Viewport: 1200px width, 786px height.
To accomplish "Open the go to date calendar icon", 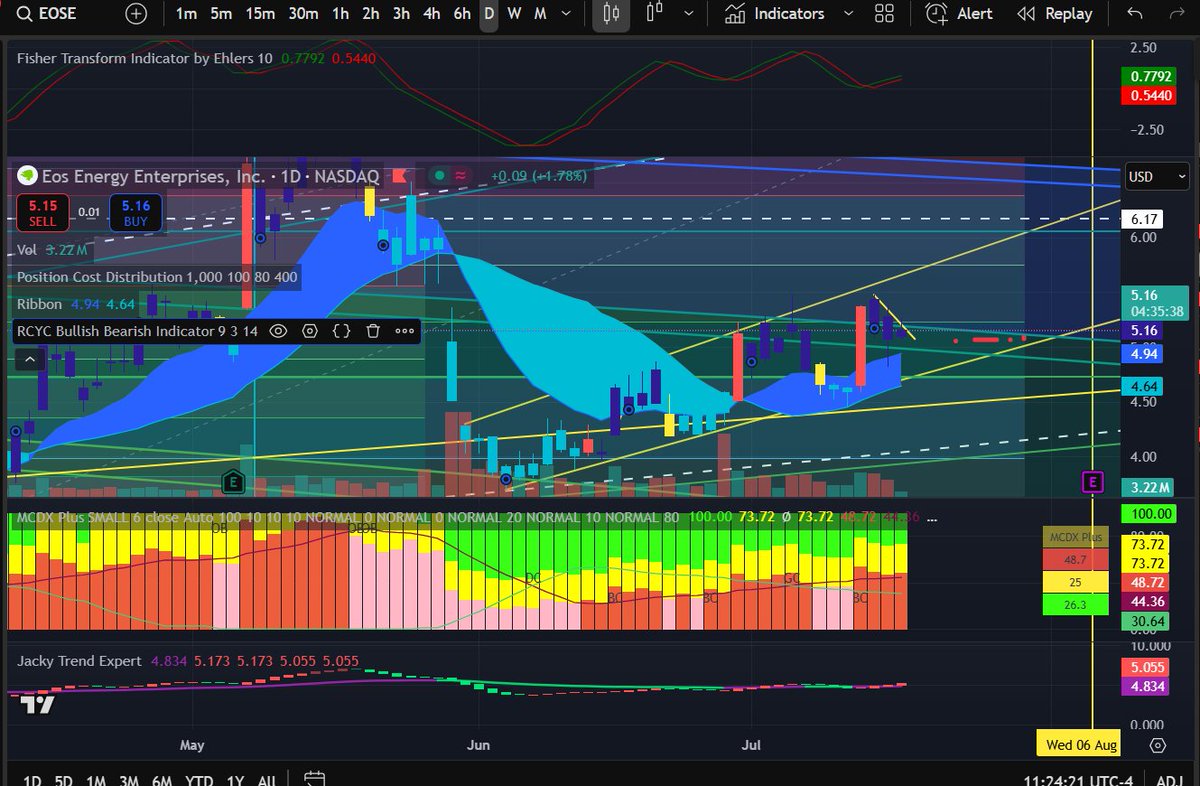I will [x=313, y=779].
